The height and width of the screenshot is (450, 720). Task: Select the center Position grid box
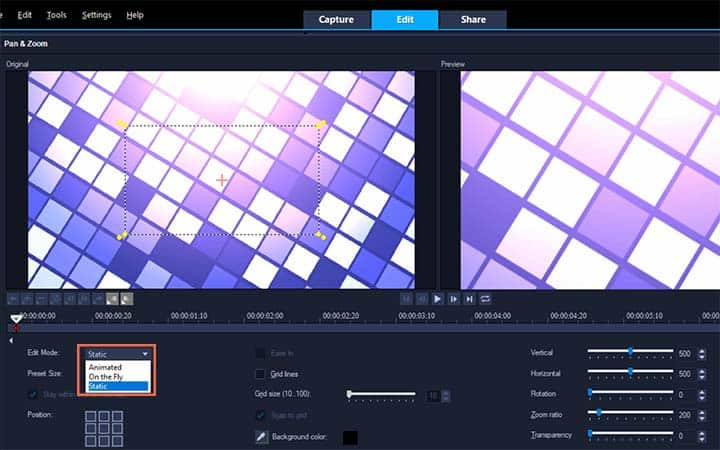click(104, 428)
